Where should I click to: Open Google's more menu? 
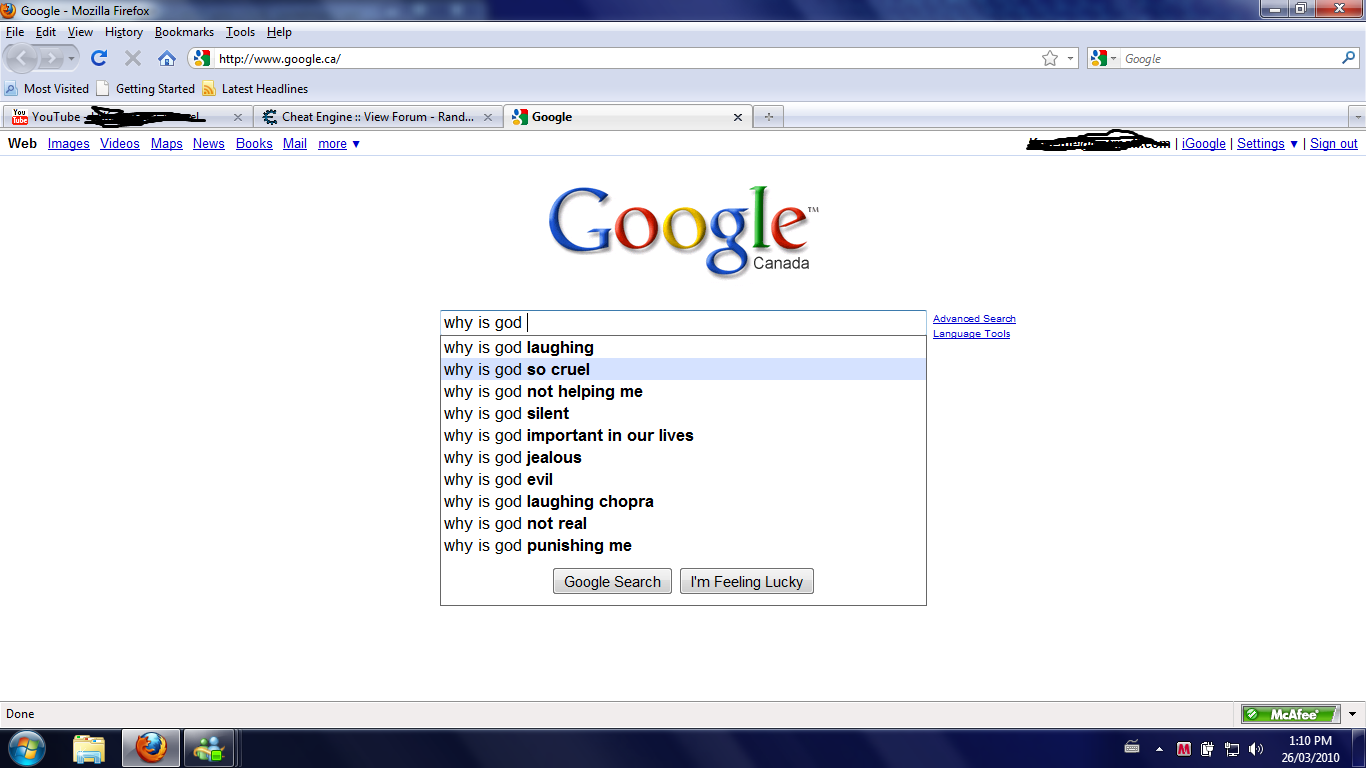point(339,144)
